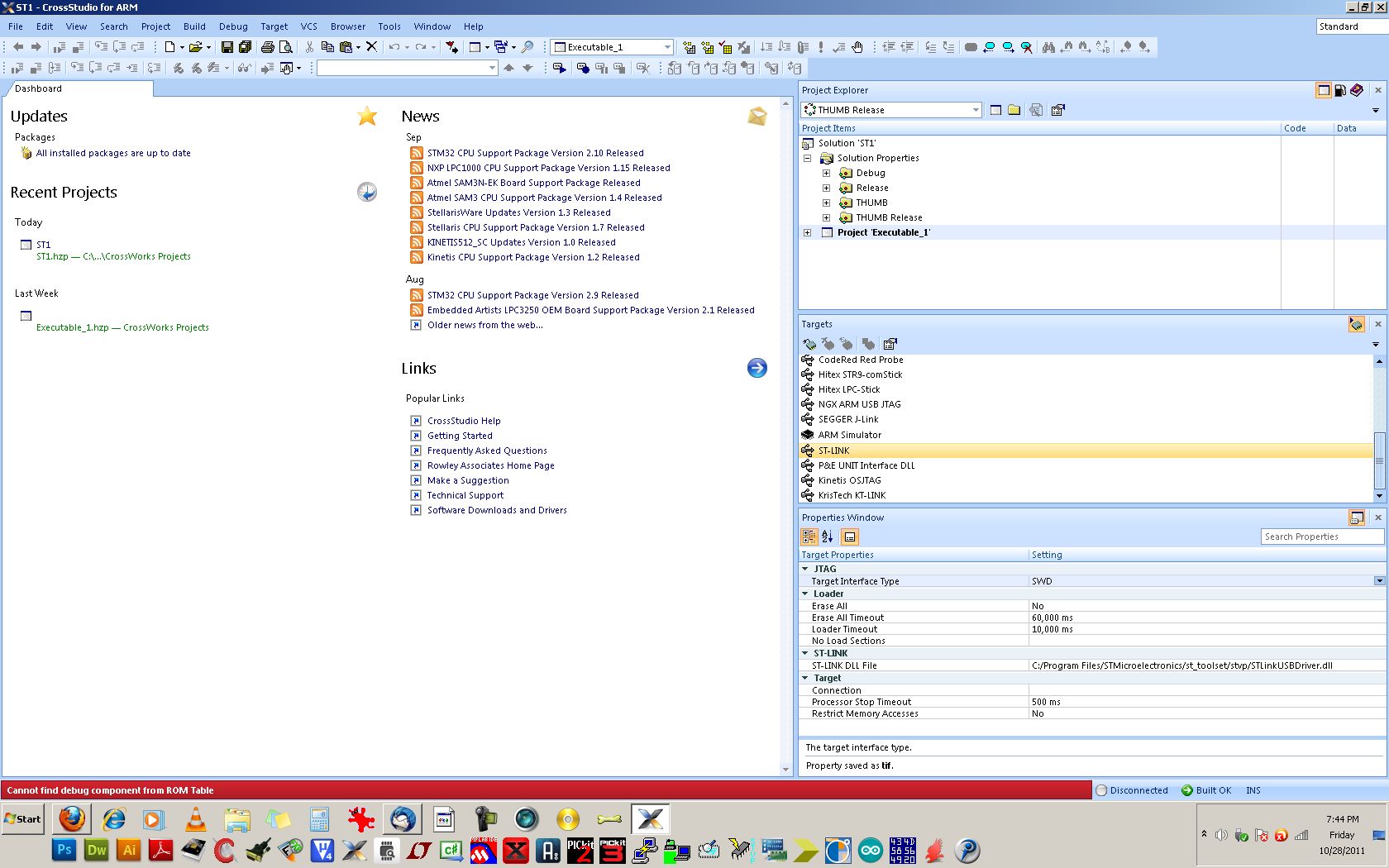Click the memory usage gas pump icon
This screenshot has width=1389, height=868.
click(x=1340, y=90)
